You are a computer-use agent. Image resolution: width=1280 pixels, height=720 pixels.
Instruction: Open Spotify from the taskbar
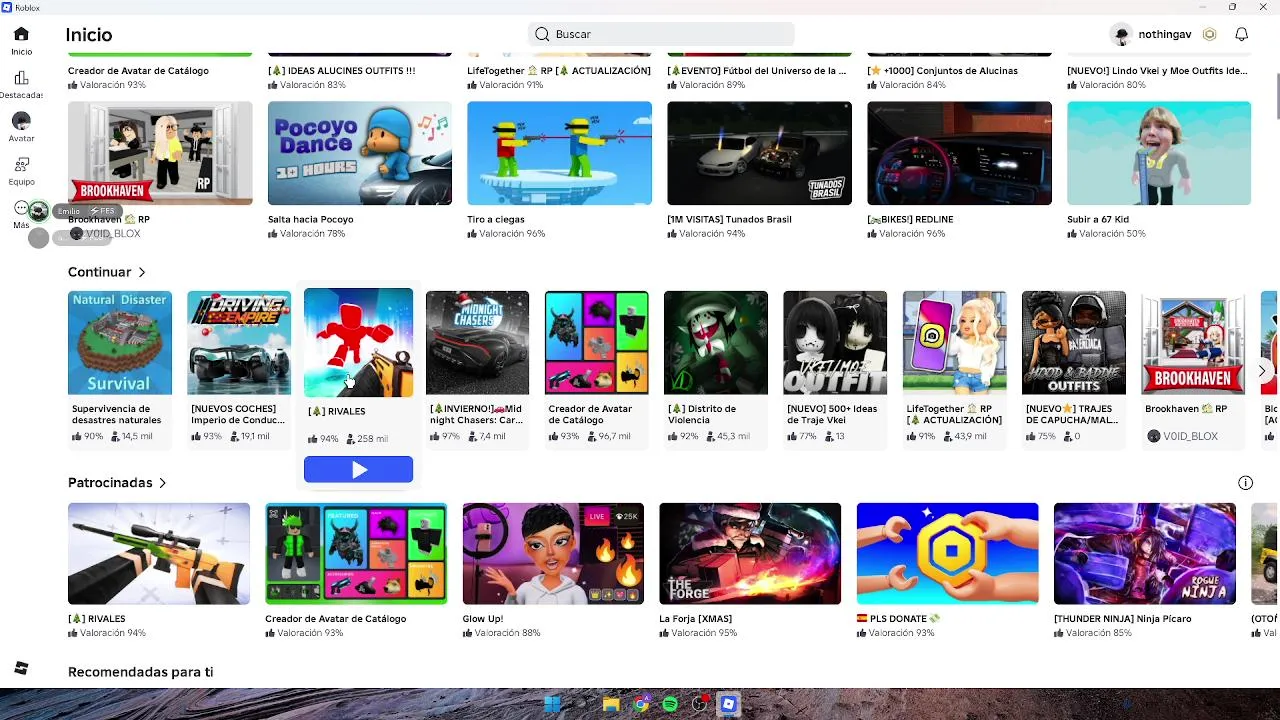[x=670, y=704]
